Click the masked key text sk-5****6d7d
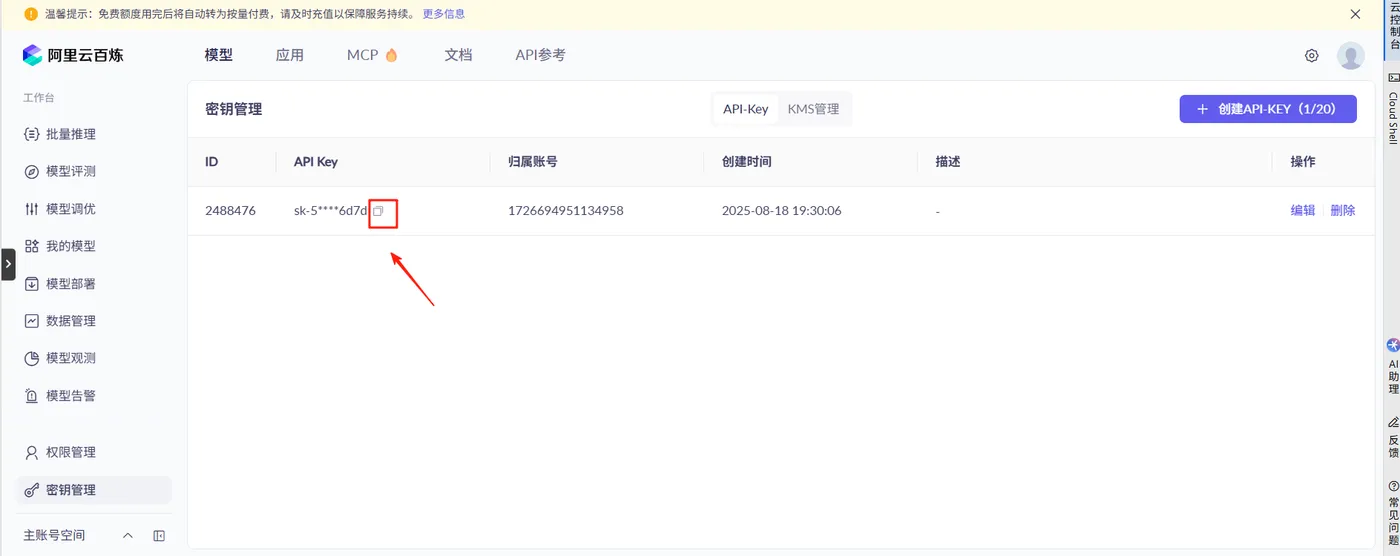 click(330, 211)
